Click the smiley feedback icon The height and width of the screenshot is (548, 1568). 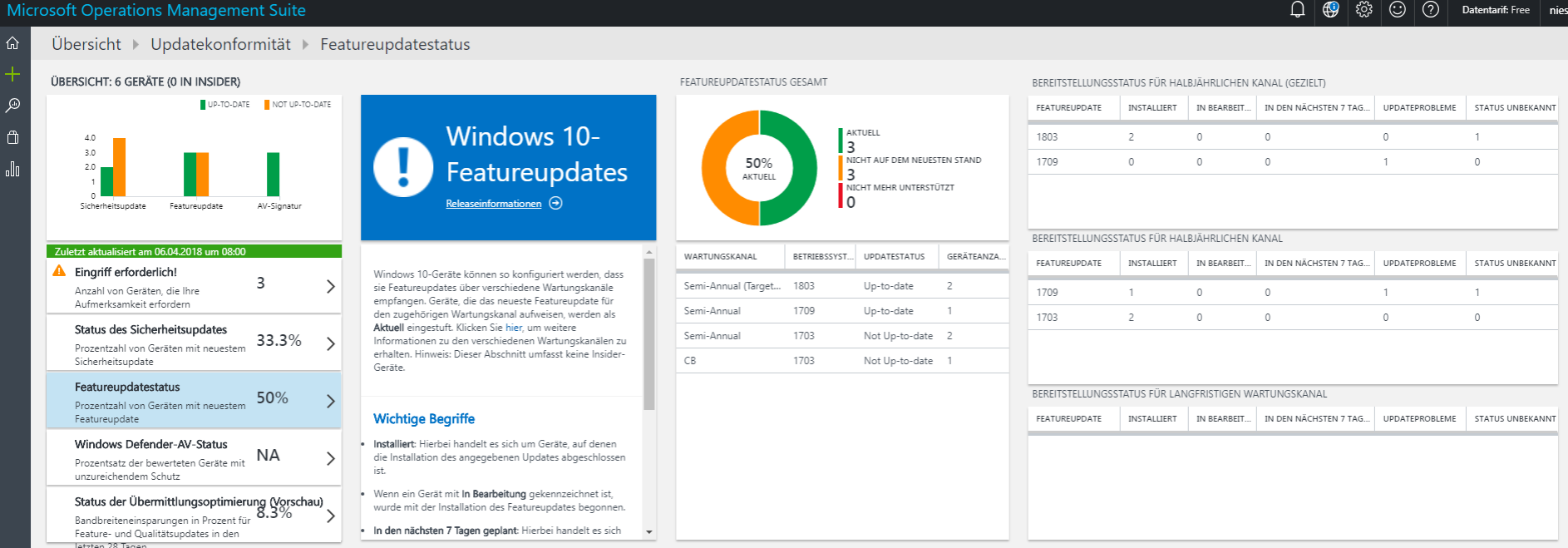[x=1398, y=10]
